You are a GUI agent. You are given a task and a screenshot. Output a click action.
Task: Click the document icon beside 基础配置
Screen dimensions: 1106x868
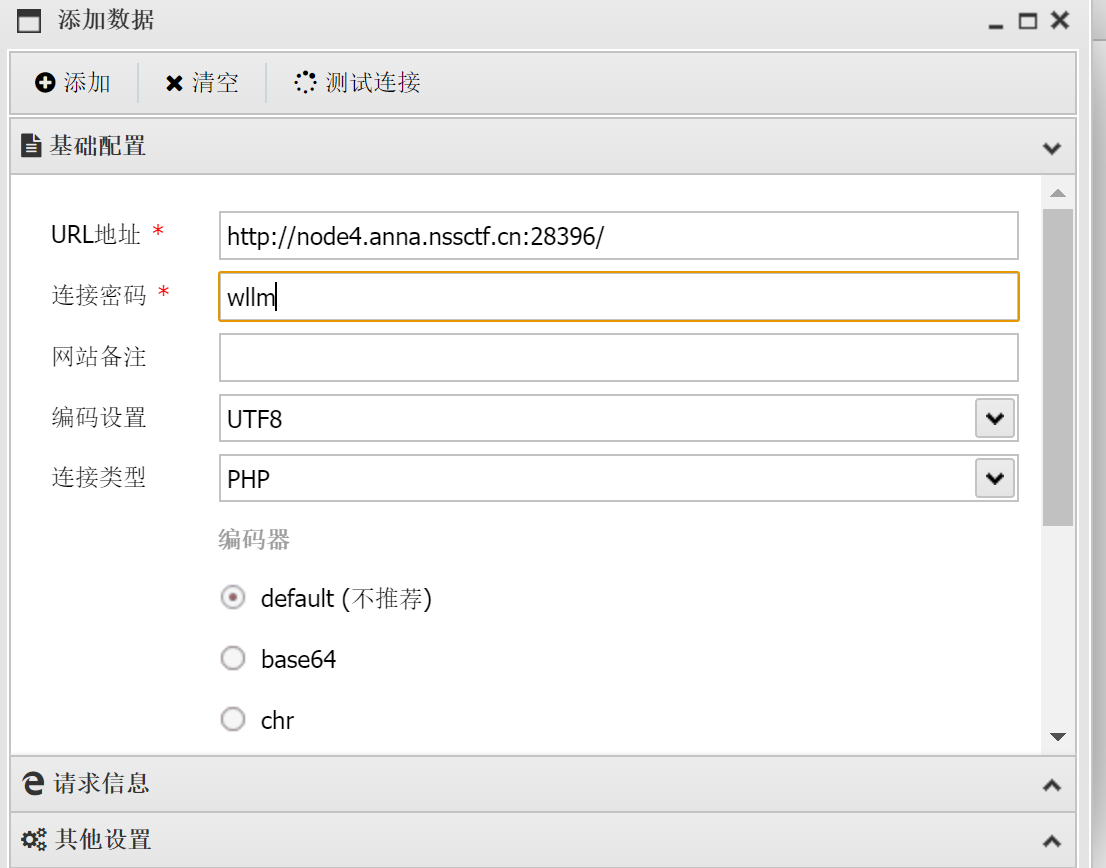point(31,145)
